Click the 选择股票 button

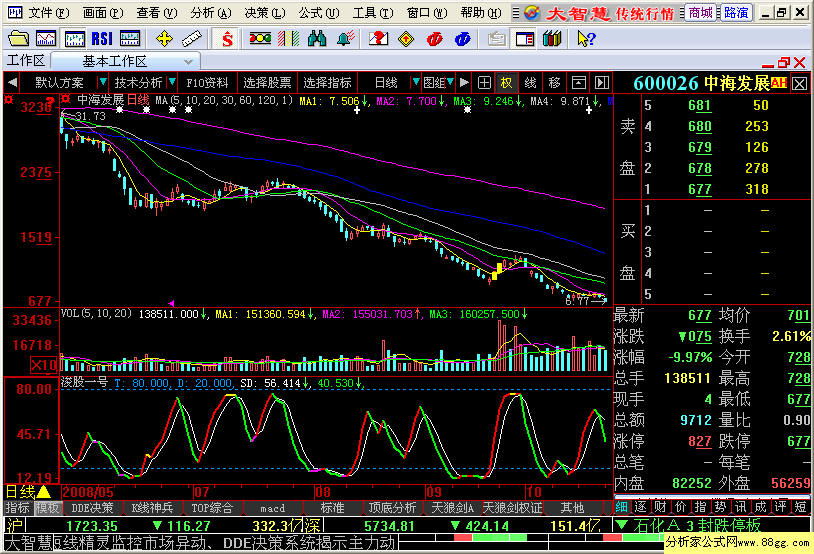coord(267,83)
